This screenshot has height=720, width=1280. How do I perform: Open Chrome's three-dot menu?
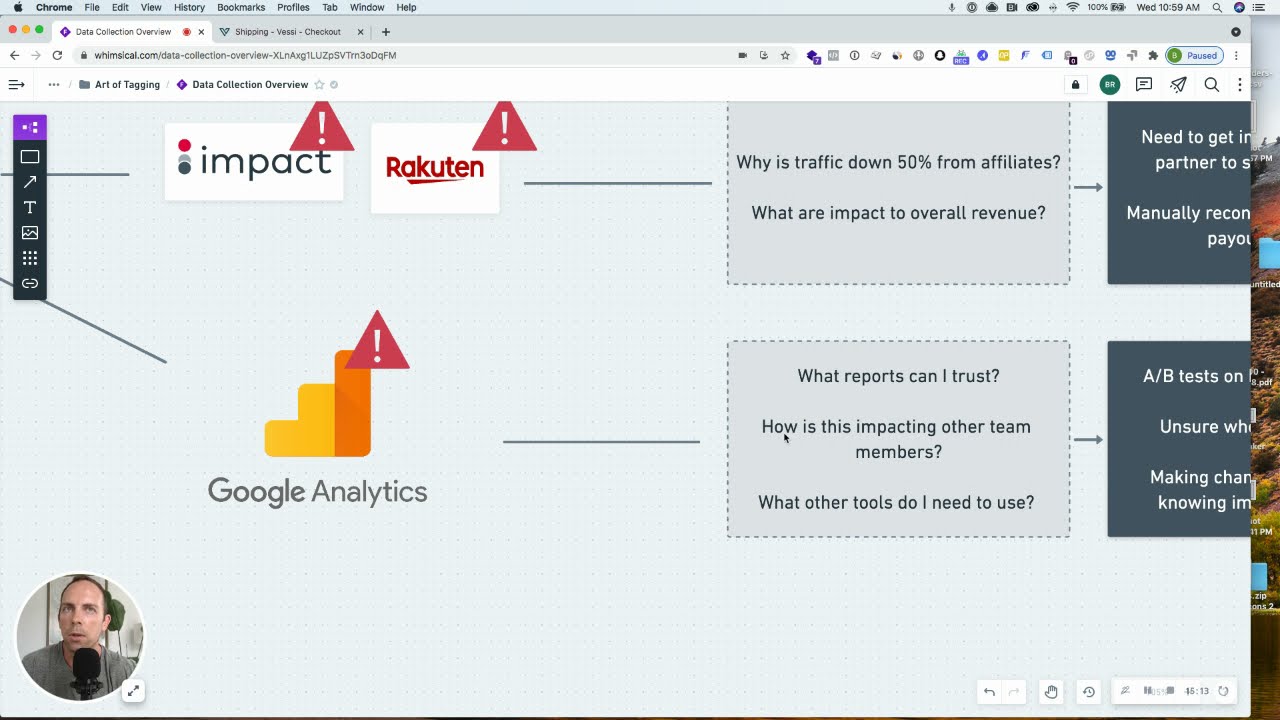pyautogui.click(x=1237, y=55)
